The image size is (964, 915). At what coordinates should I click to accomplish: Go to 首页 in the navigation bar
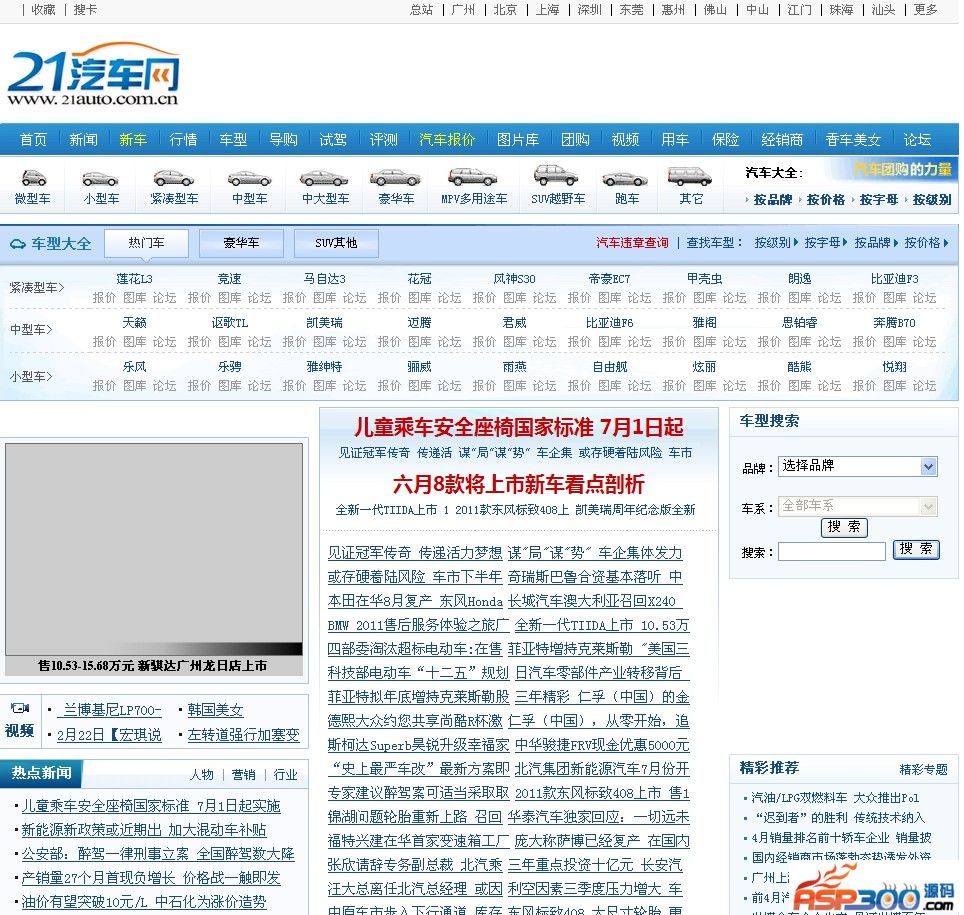tap(33, 140)
